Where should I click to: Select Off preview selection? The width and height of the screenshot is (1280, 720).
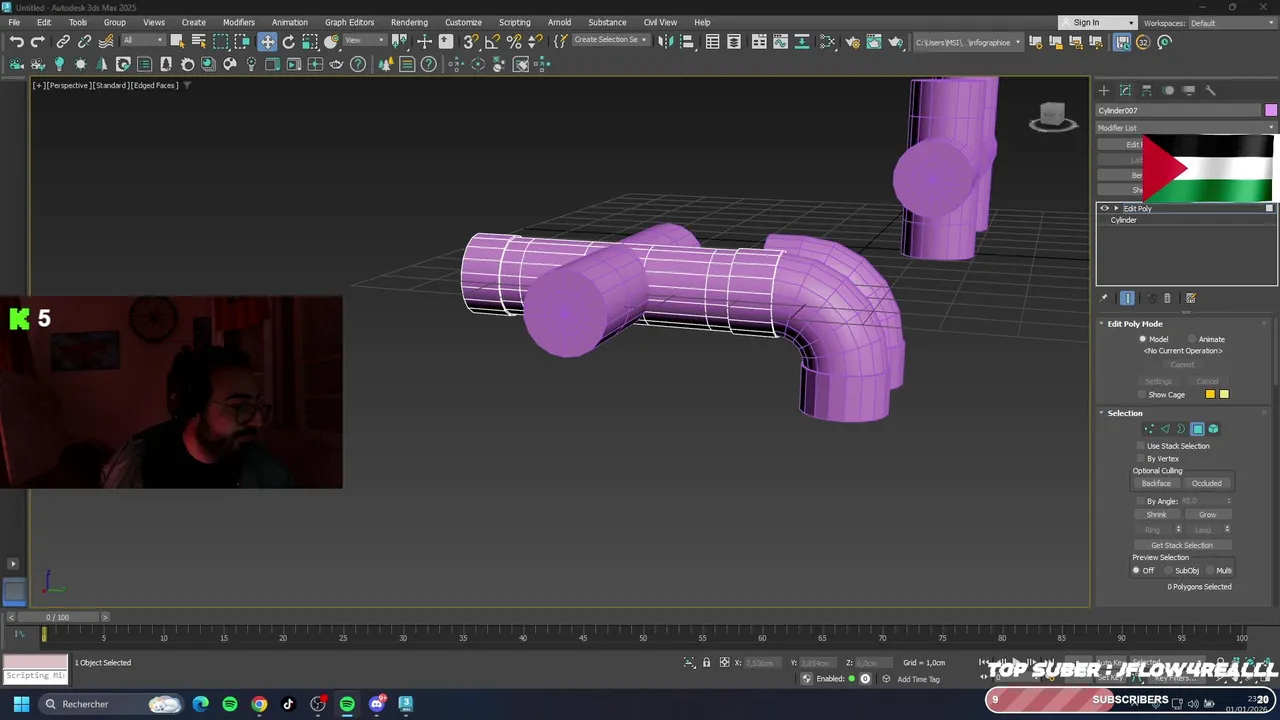1136,570
